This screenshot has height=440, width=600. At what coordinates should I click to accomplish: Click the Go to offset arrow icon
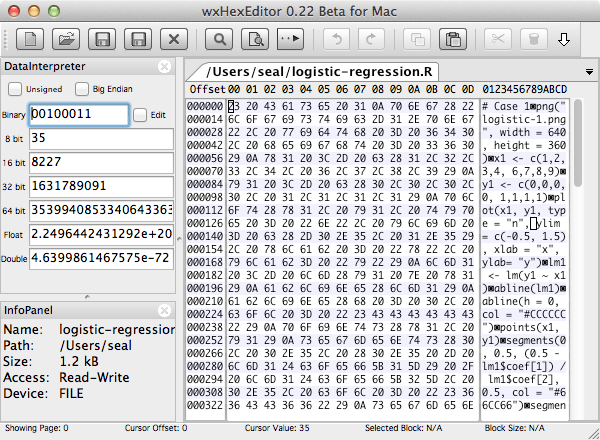click(291, 39)
